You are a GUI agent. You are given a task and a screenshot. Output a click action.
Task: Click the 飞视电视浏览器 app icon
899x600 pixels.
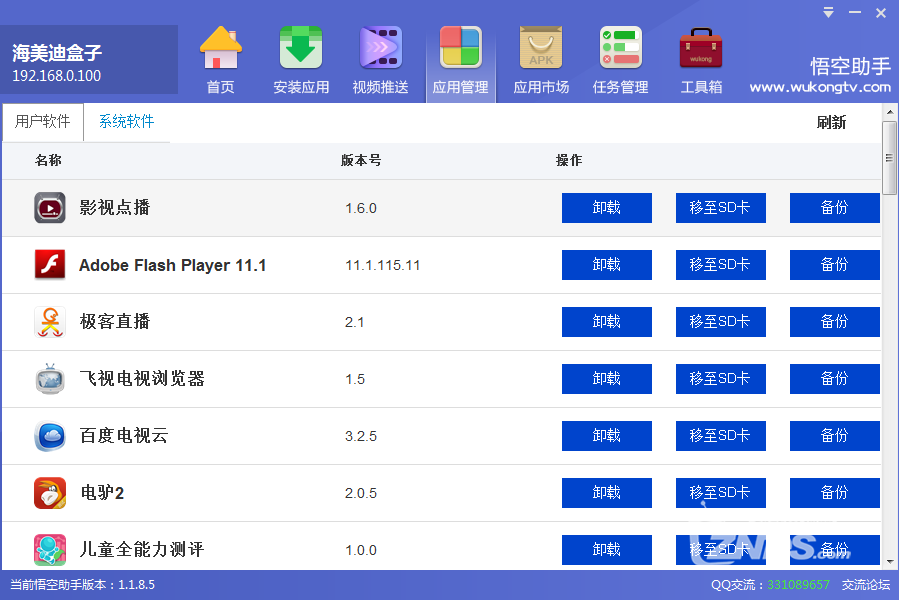point(50,379)
